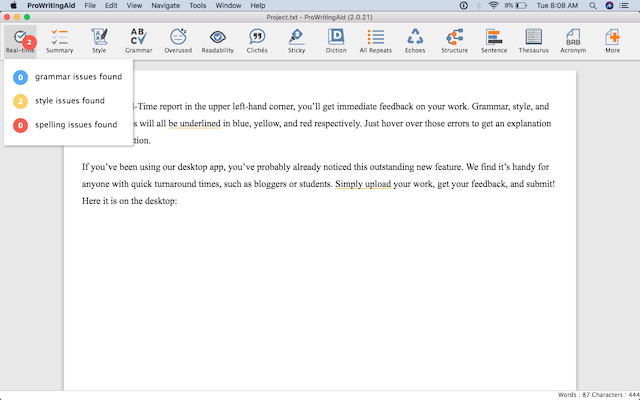Screen dimensions: 640x400
Task: Open the File menu
Action: 90,5
